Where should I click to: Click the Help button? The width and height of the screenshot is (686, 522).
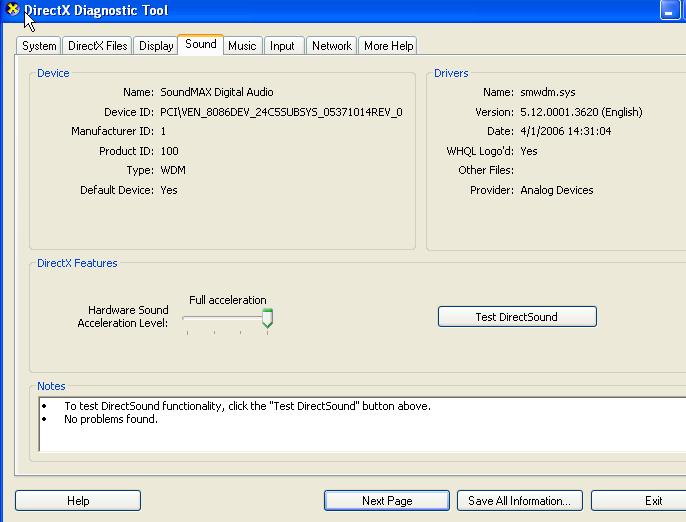coord(78,501)
